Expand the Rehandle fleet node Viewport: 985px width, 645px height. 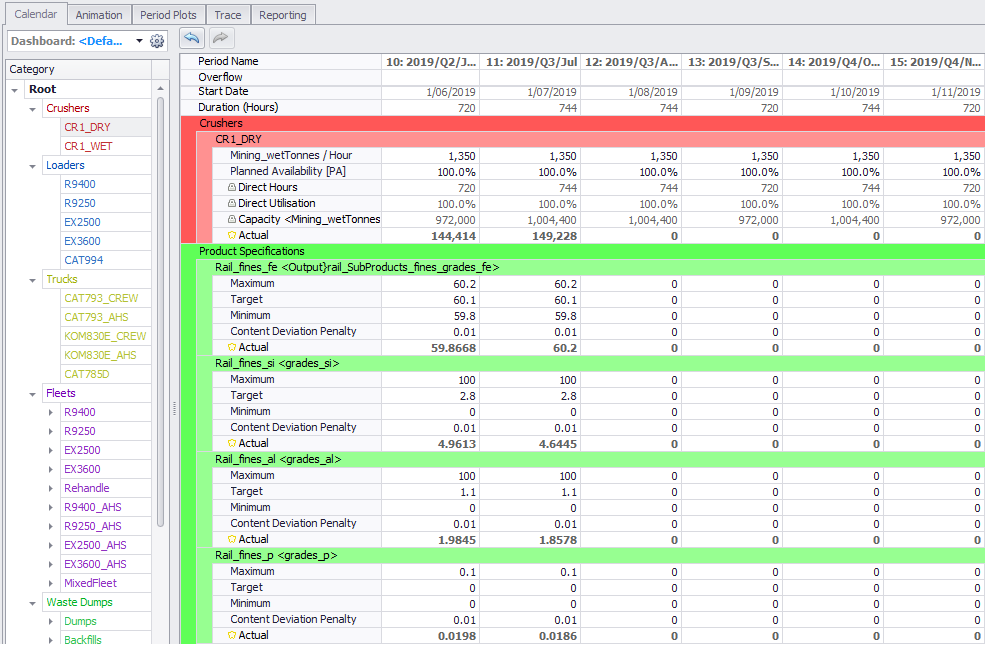coord(52,488)
